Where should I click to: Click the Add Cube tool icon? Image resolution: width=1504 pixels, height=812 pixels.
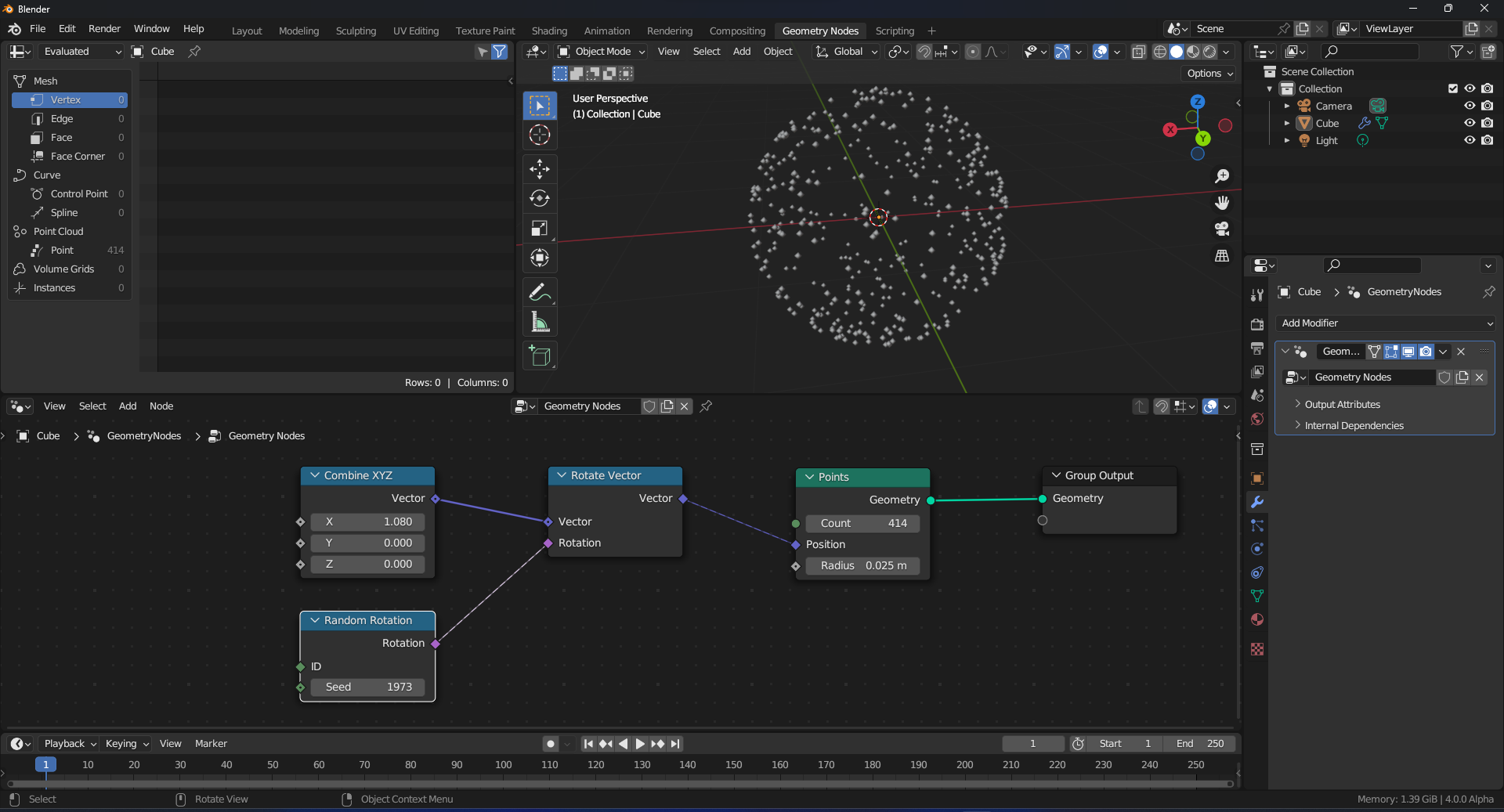(540, 355)
